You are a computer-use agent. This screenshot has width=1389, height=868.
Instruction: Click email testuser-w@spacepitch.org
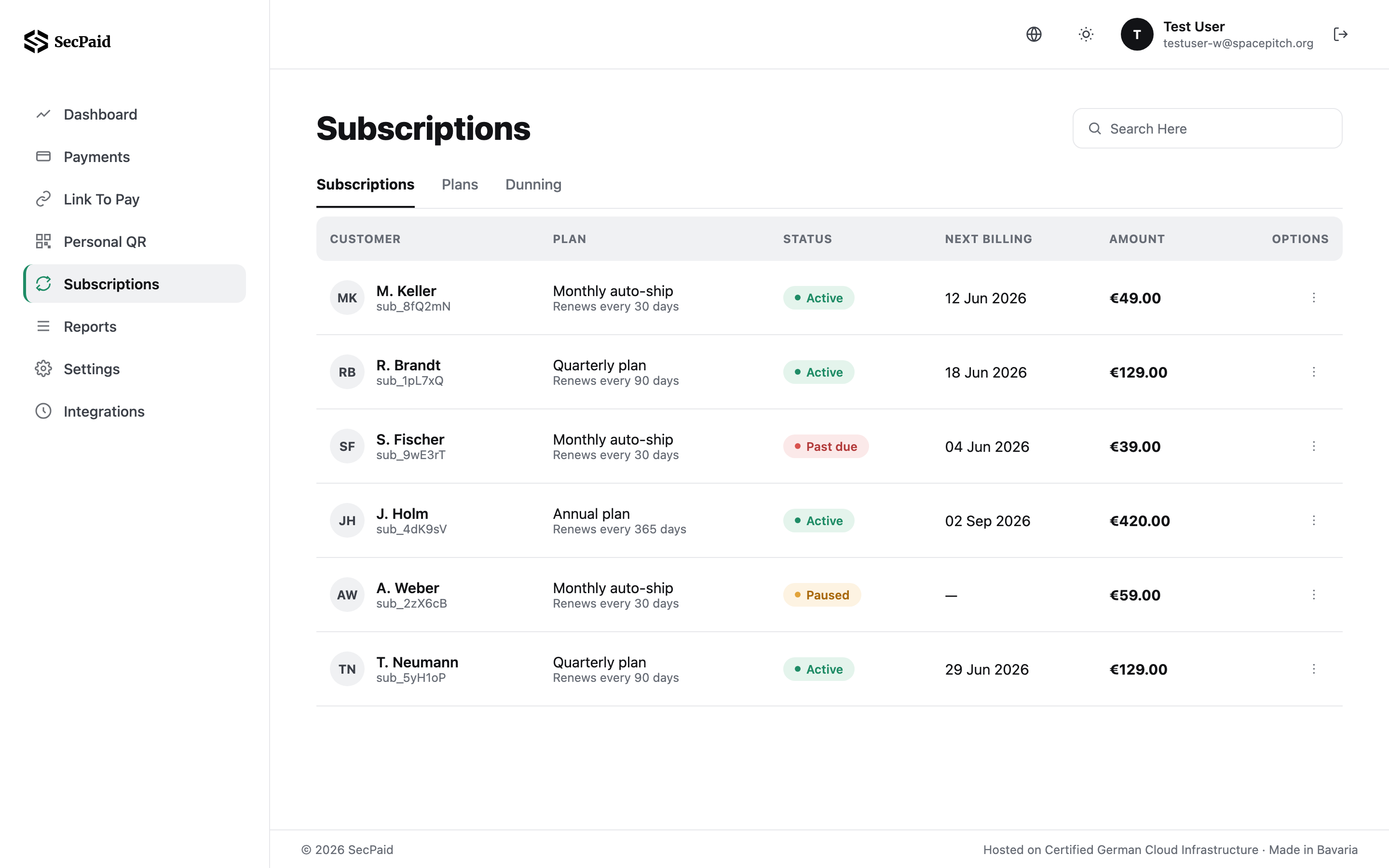tap(1238, 43)
